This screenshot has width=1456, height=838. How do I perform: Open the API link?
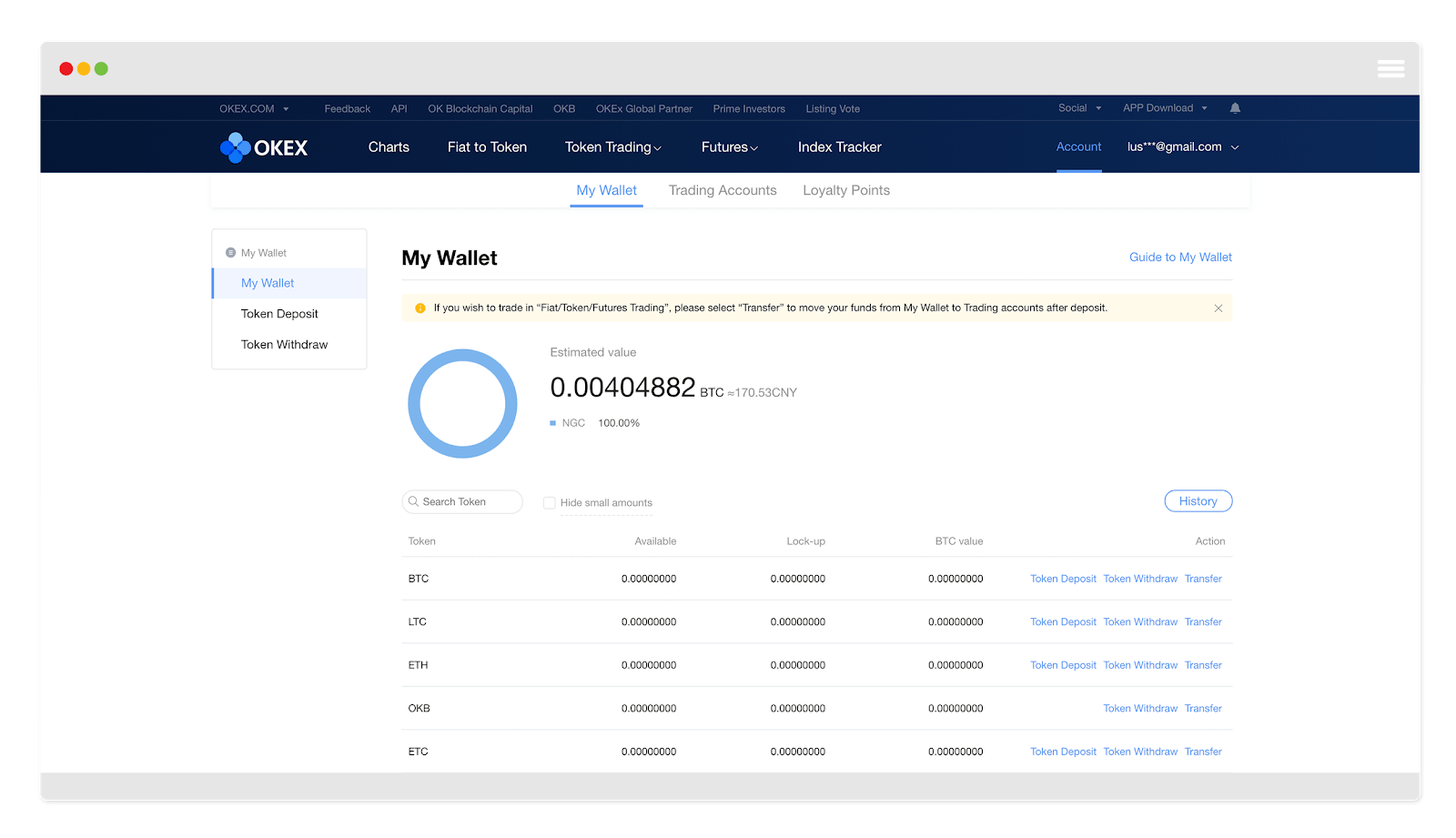point(399,109)
